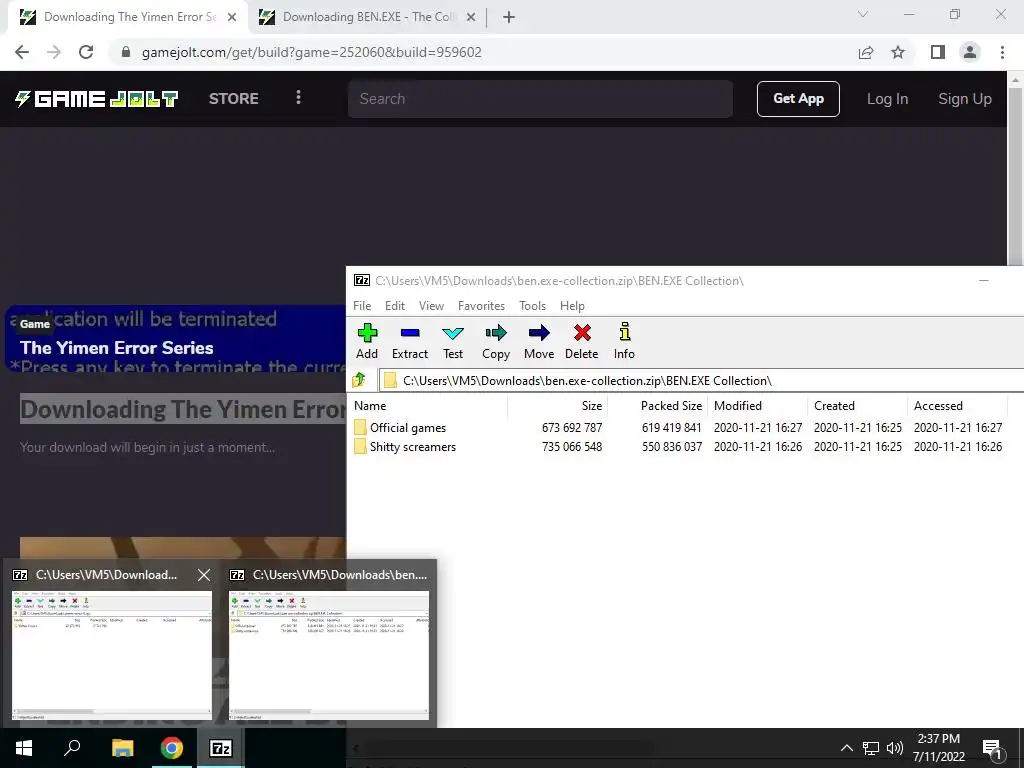
Task: Extract files with the Extract toolbar icon
Action: (x=409, y=333)
